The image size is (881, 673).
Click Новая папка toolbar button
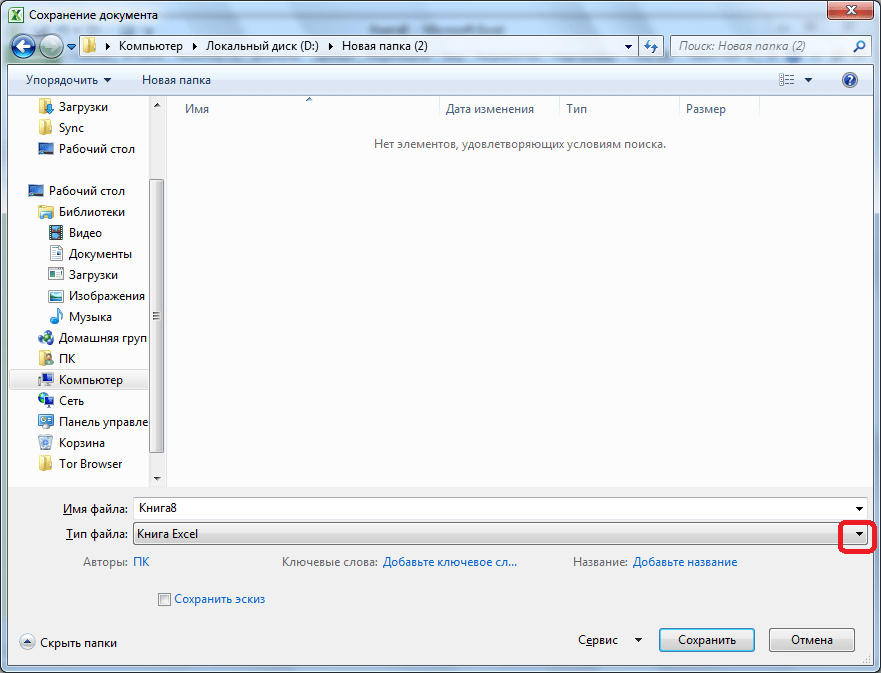(x=176, y=80)
